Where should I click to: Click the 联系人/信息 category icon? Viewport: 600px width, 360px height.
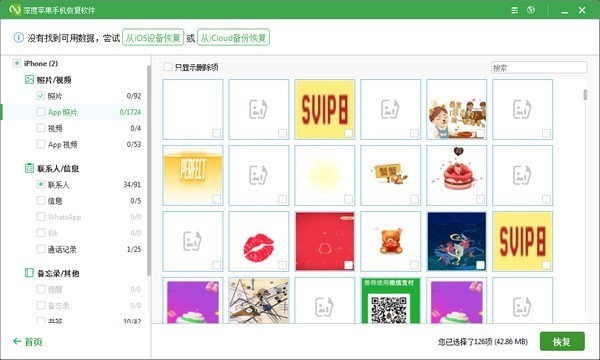29,168
